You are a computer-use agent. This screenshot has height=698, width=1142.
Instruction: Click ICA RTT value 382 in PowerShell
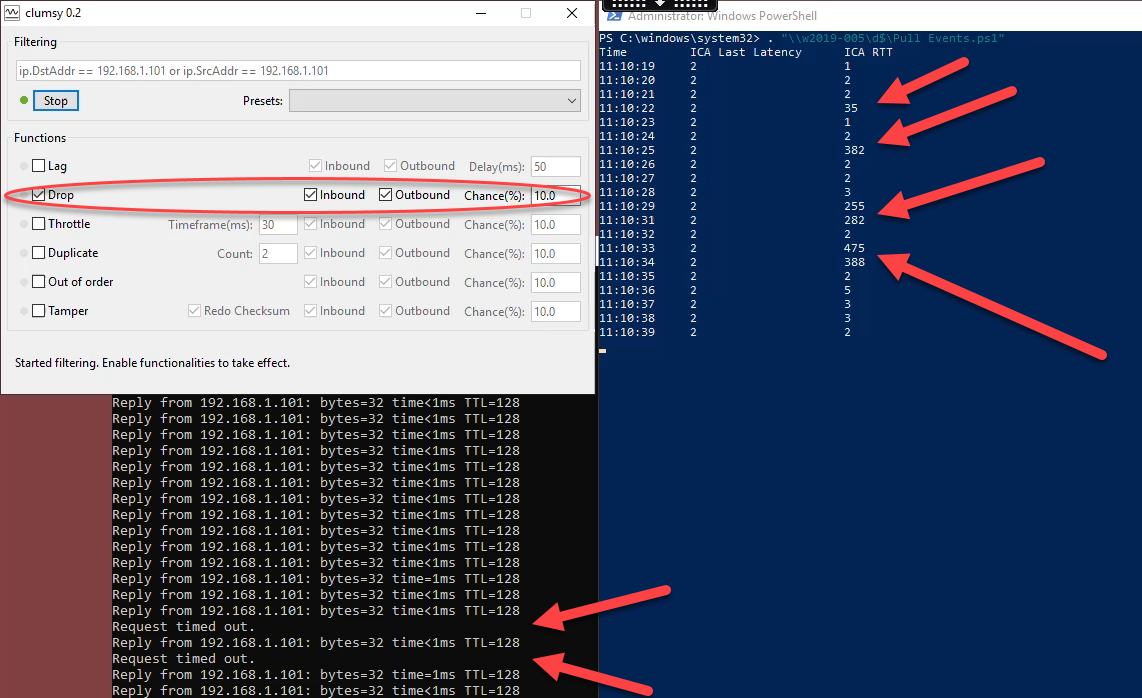click(854, 150)
